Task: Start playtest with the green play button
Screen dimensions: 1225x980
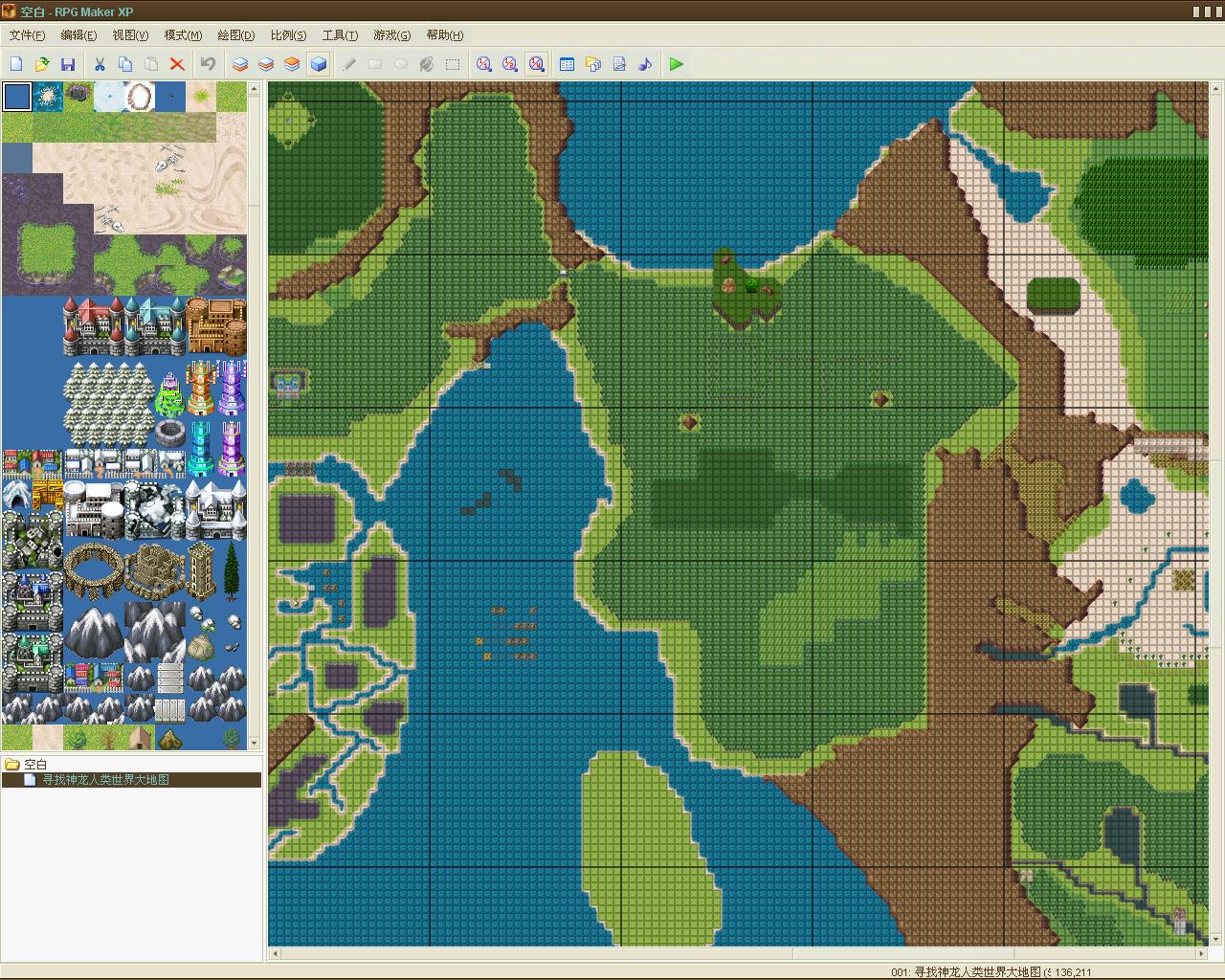Action: click(x=677, y=64)
